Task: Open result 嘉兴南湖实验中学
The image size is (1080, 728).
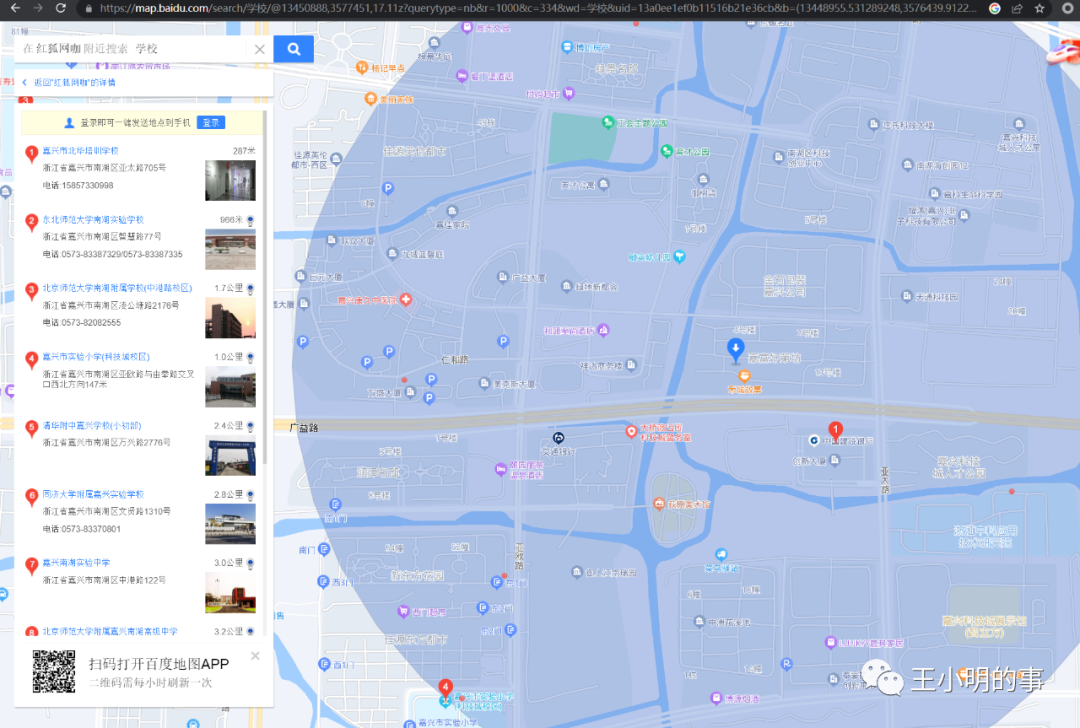Action: (76, 563)
